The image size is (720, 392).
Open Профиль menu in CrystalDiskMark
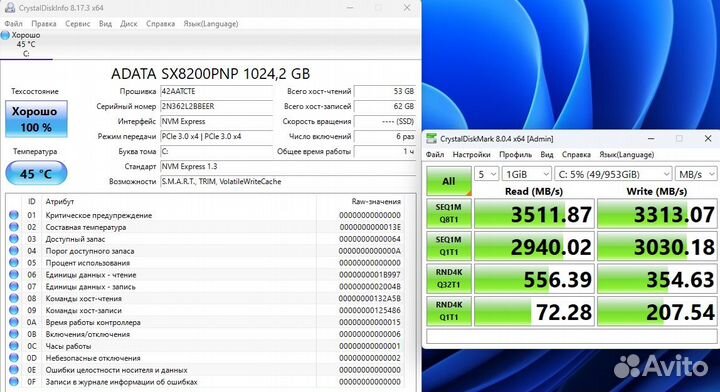coord(515,154)
